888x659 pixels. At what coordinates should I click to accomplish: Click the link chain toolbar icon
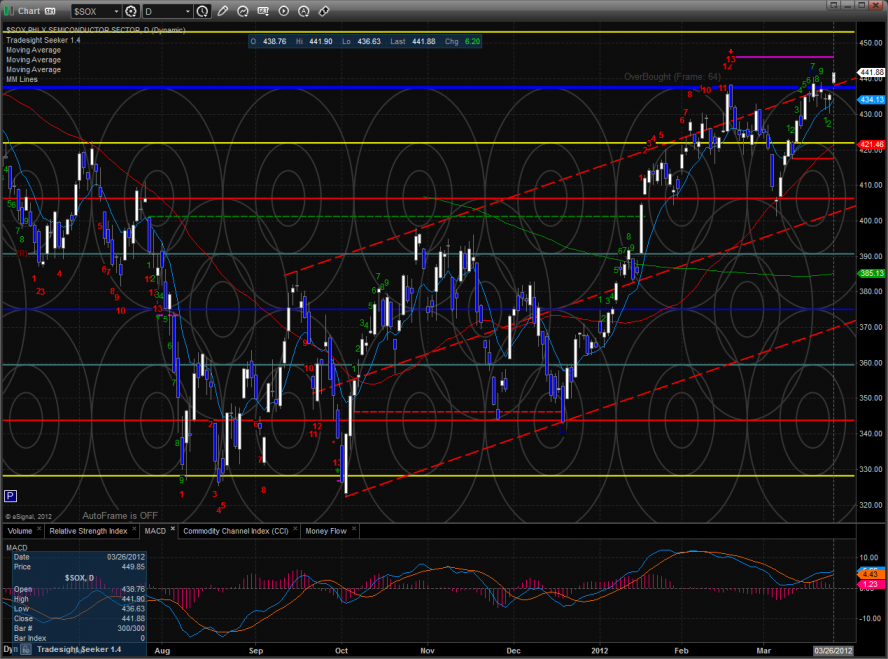324,11
